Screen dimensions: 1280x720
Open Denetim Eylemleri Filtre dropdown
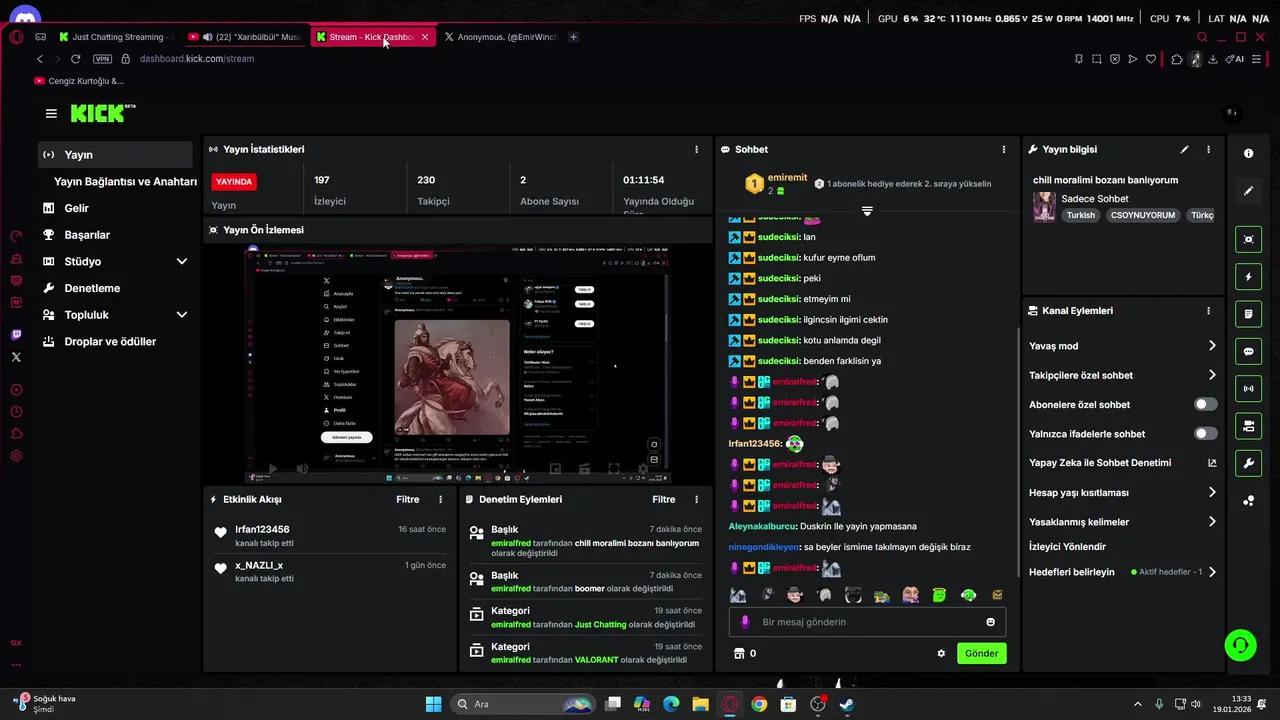pyautogui.click(x=663, y=499)
